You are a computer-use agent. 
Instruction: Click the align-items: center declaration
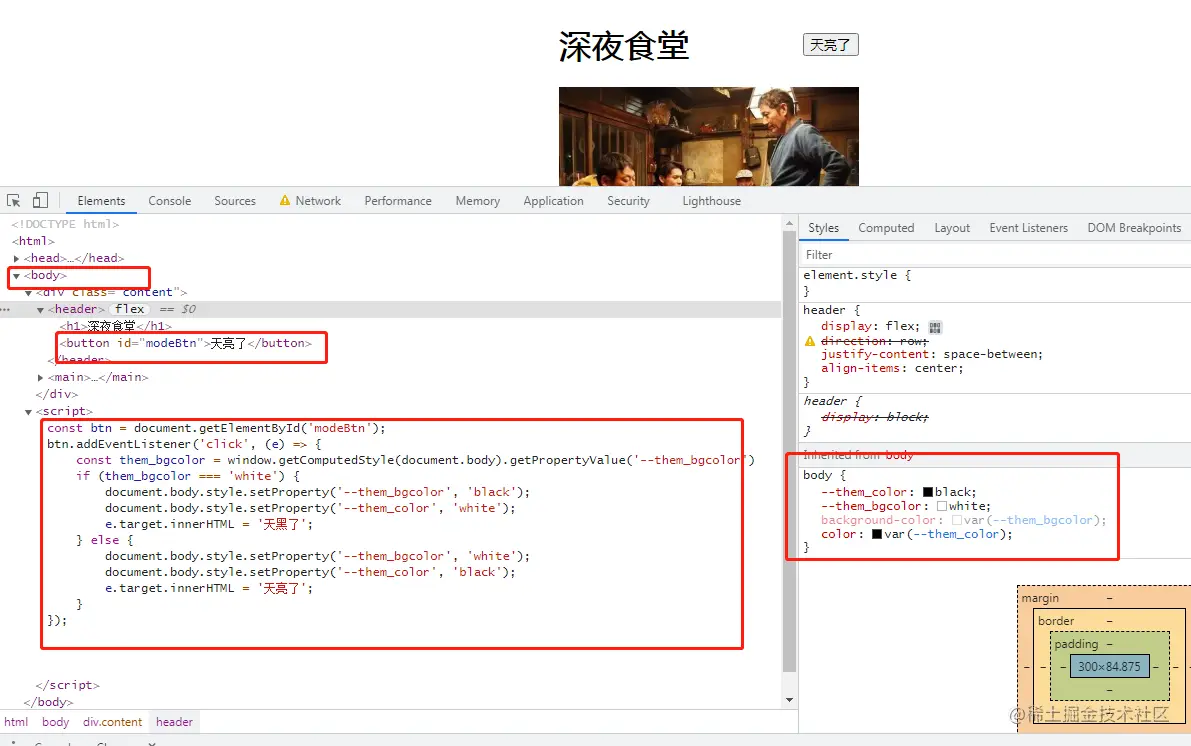coord(892,368)
